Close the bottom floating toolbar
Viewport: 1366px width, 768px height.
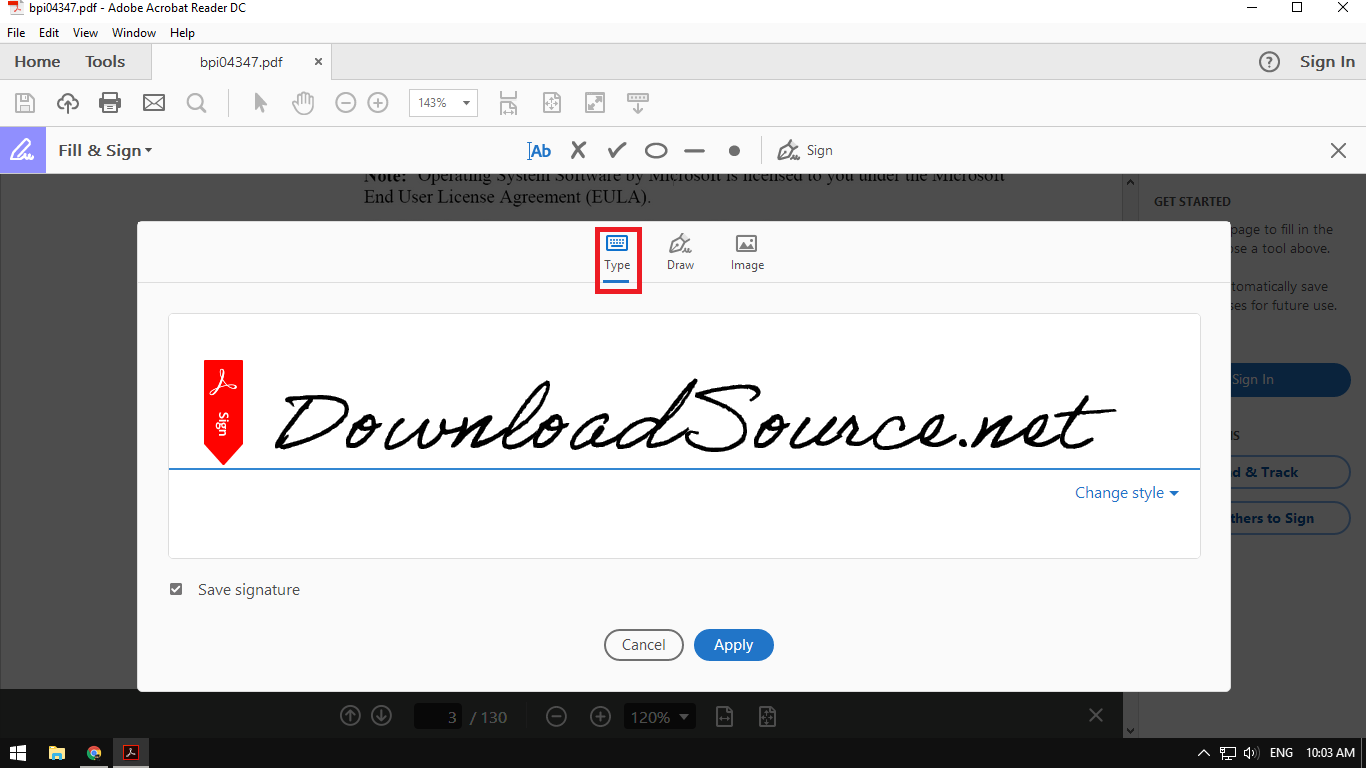1096,716
